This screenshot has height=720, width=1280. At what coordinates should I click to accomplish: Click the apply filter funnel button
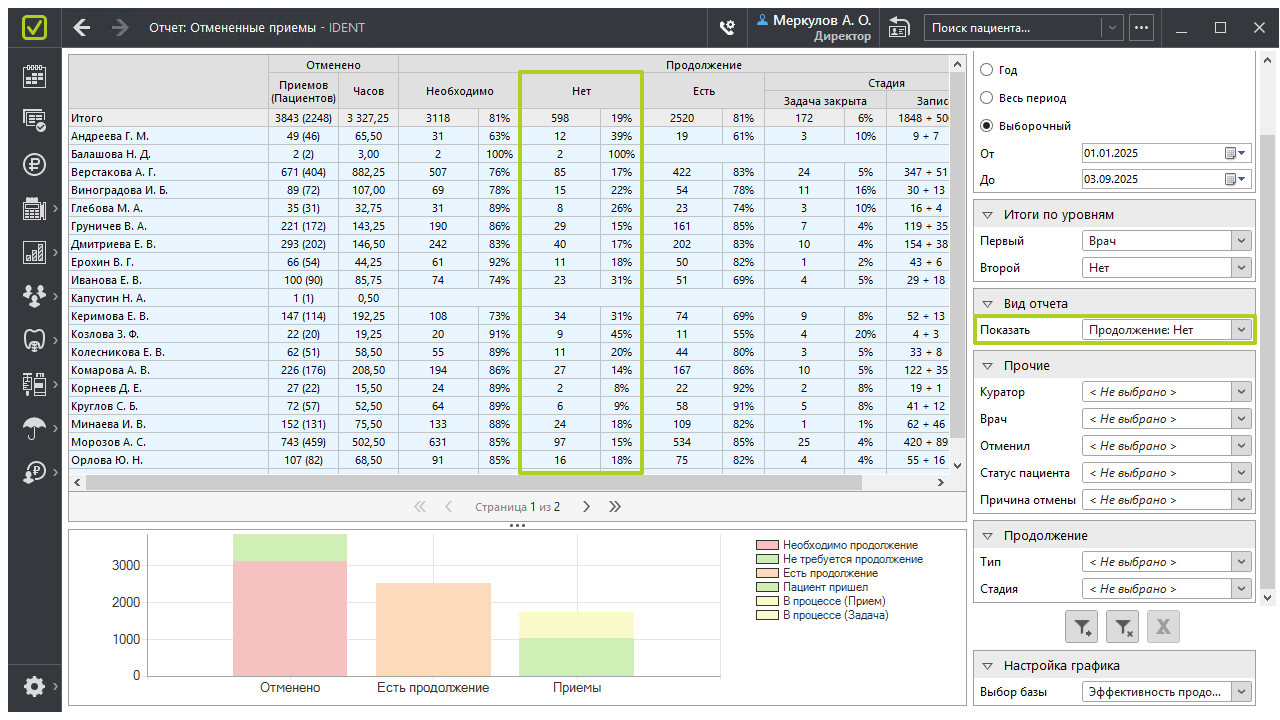tap(1083, 627)
